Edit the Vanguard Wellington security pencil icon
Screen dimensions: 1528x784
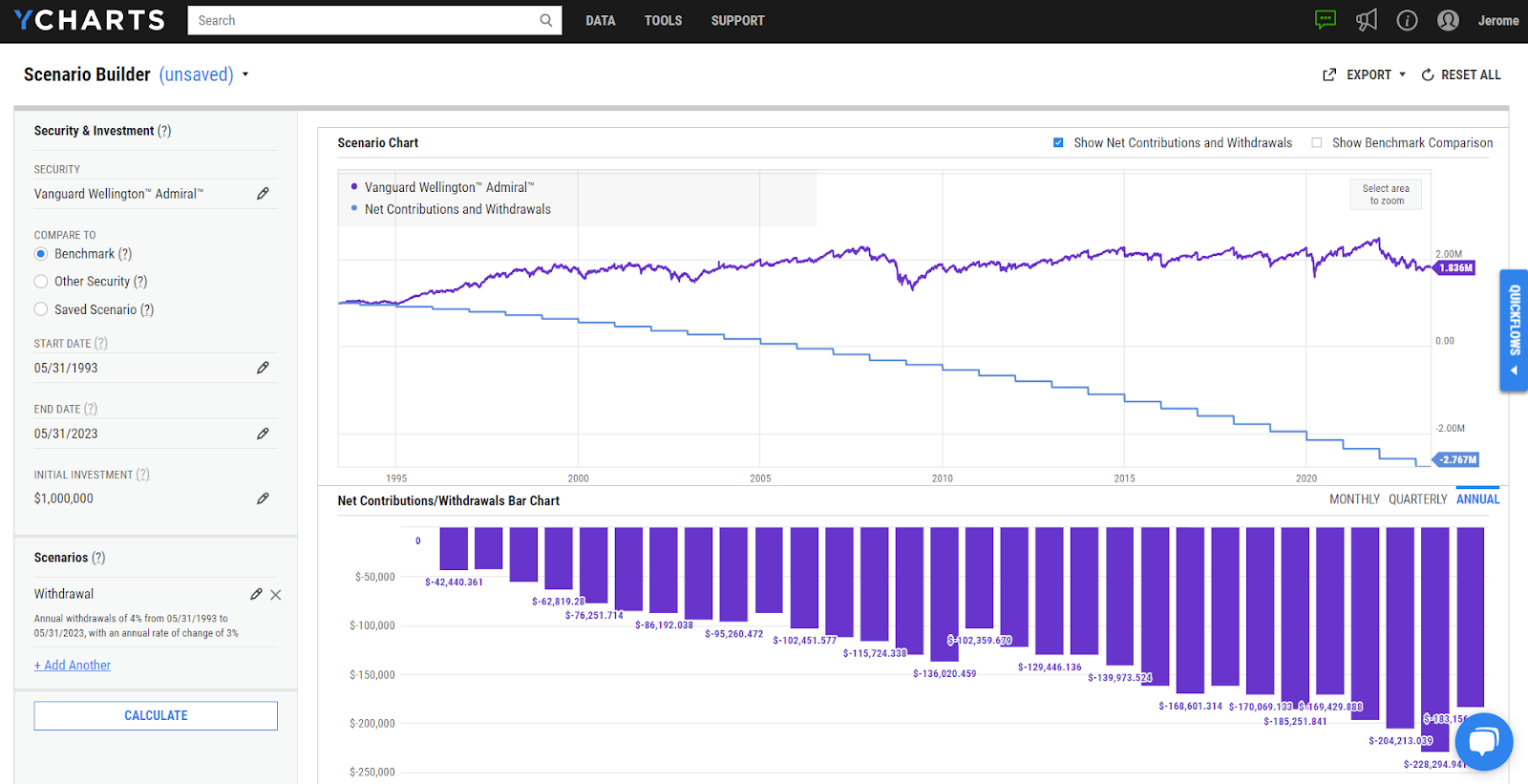263,194
